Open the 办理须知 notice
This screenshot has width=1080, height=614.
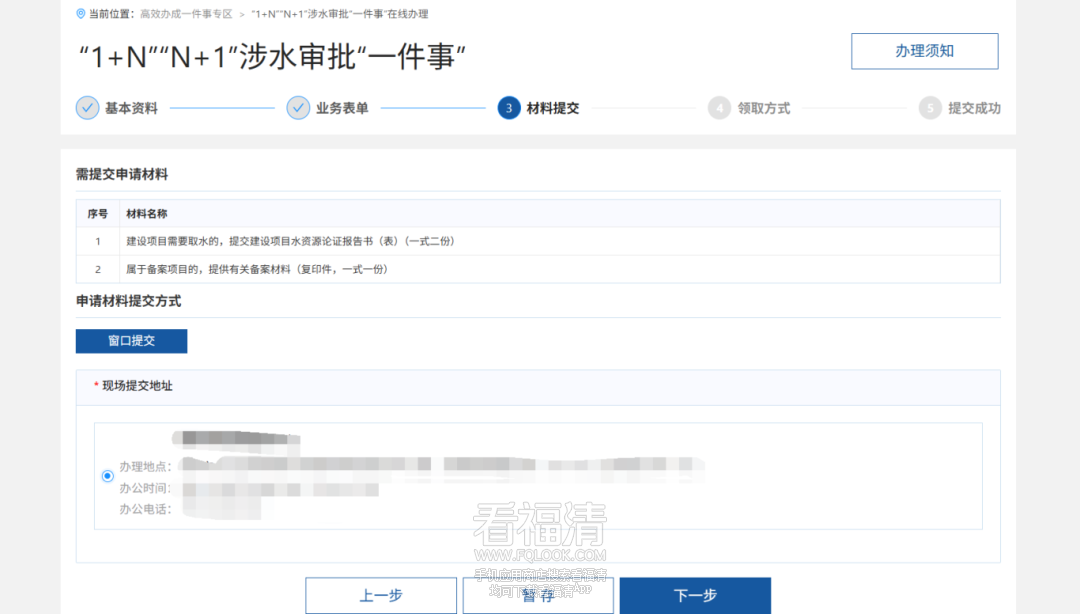pos(923,51)
